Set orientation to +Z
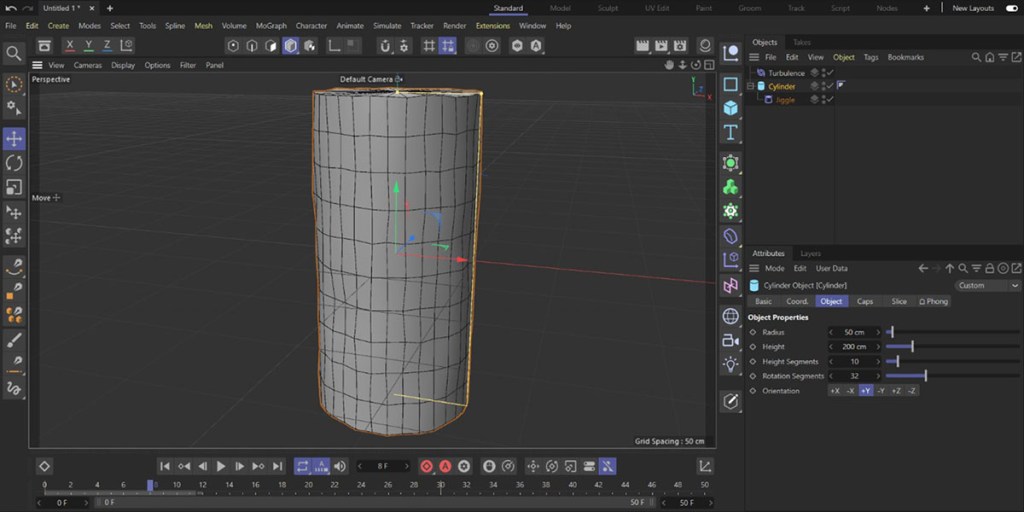 point(896,391)
